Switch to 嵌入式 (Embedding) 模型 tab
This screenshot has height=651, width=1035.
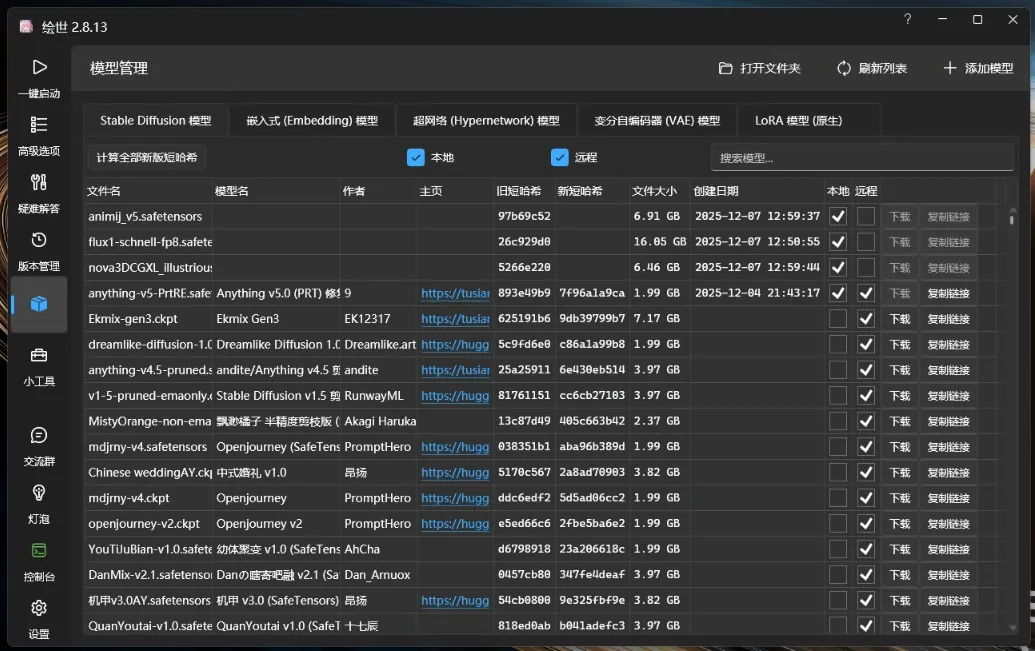312,121
